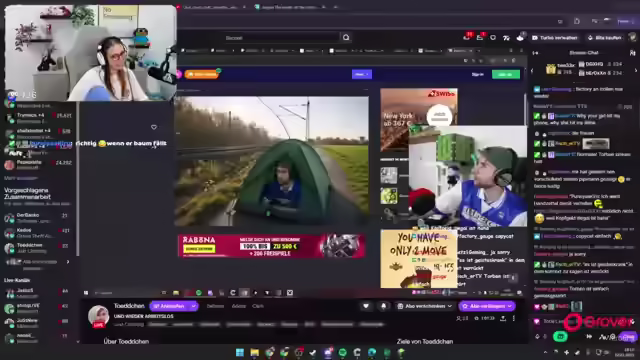Viewport: 640px width, 360px height.
Task: Click the heart follow icon below the stream
Action: point(366,306)
